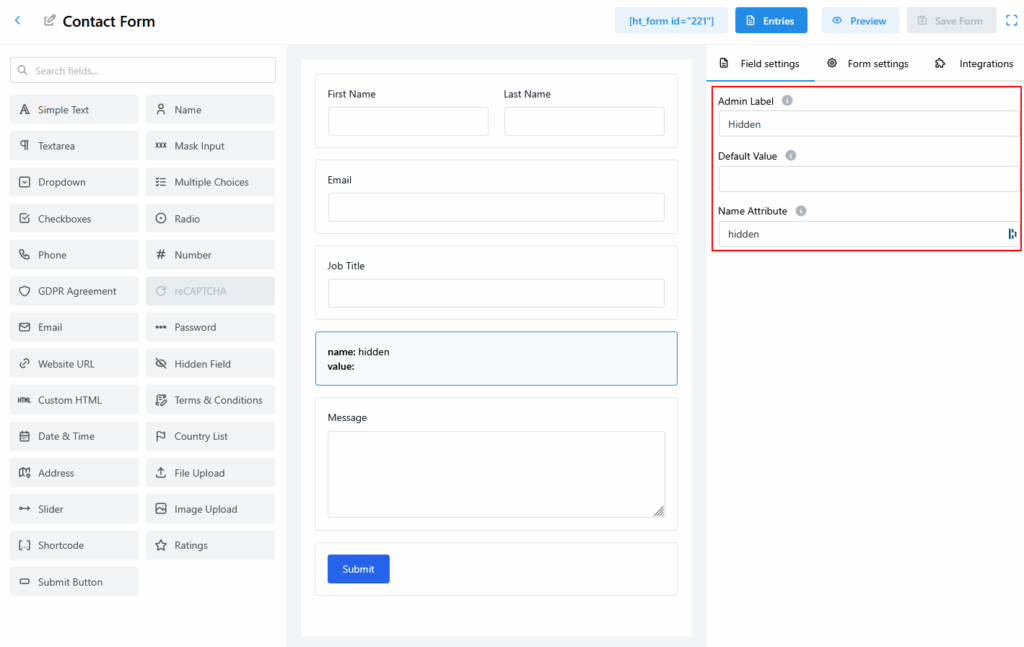The height and width of the screenshot is (647, 1024).
Task: Add the Country List field
Action: click(x=210, y=436)
